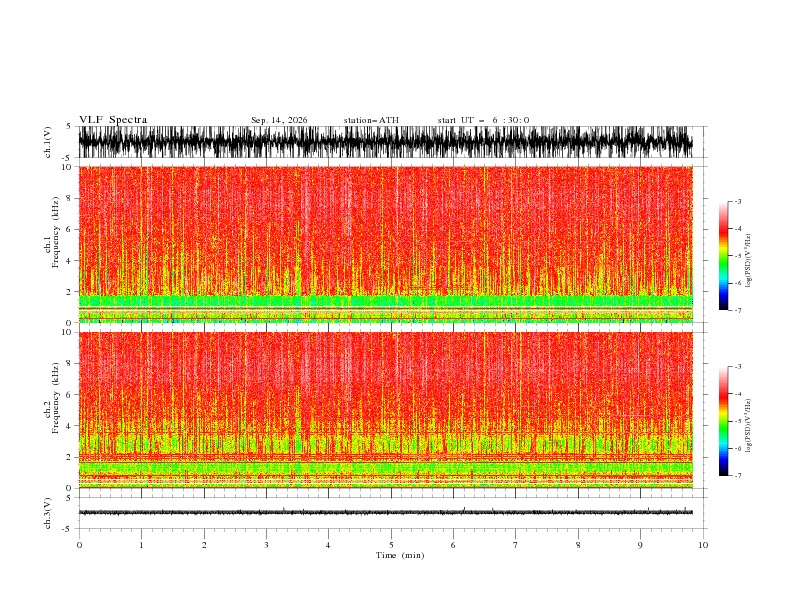Viewport: 792px width, 612px height.
Task: Click the ch.3(V) axis label
Action: (x=48, y=513)
